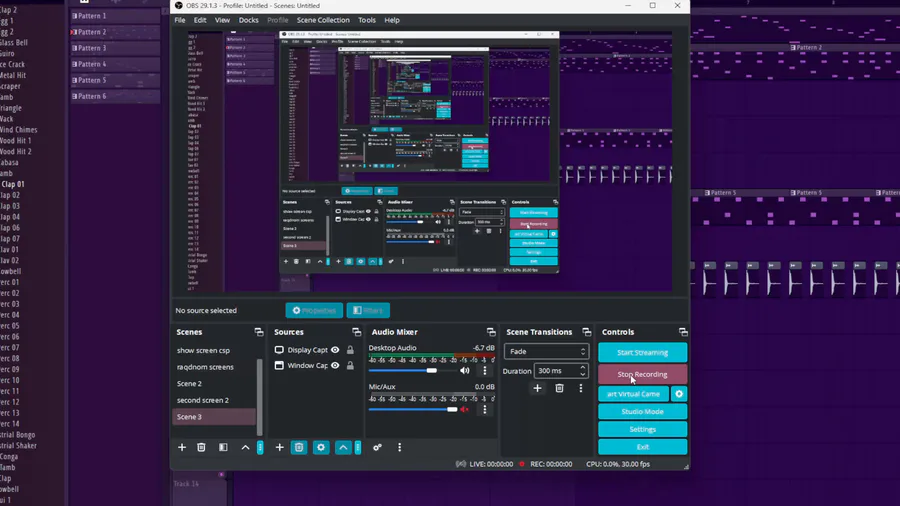
Task: Open source properties gear icon
Action: point(321,447)
